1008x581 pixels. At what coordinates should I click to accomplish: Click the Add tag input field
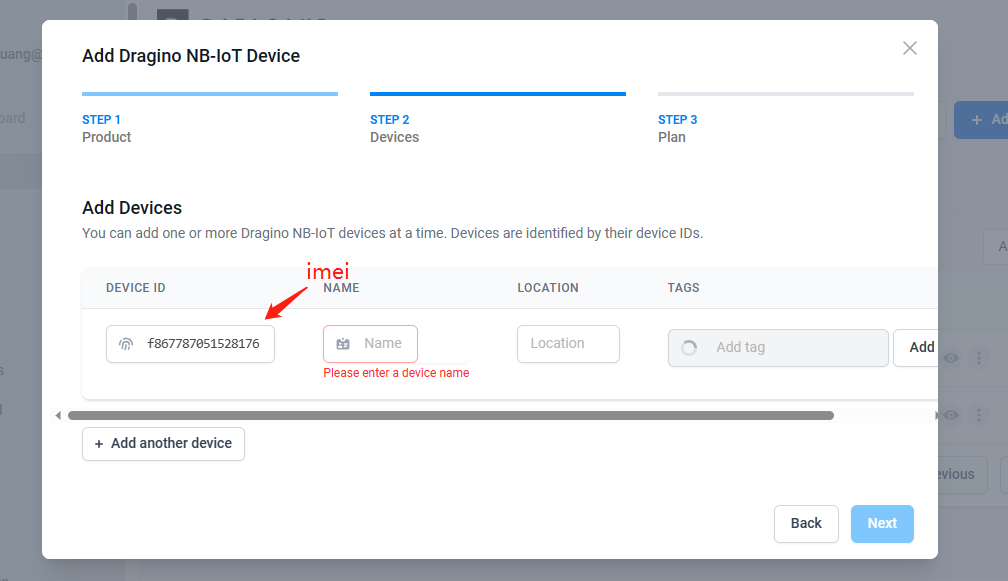778,348
